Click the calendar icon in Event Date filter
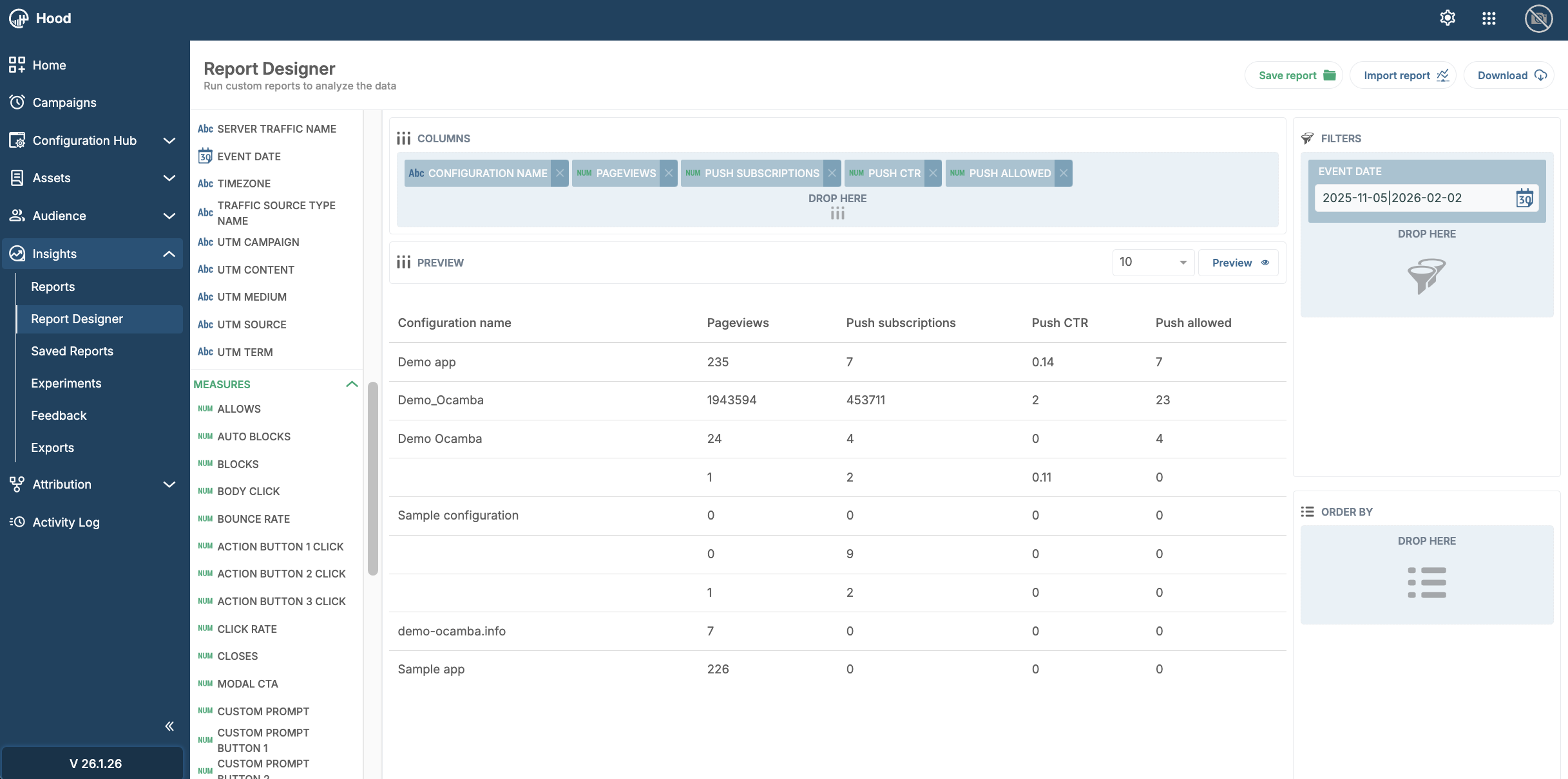Screen dimensions: 1568x779 pyautogui.click(x=1524, y=198)
